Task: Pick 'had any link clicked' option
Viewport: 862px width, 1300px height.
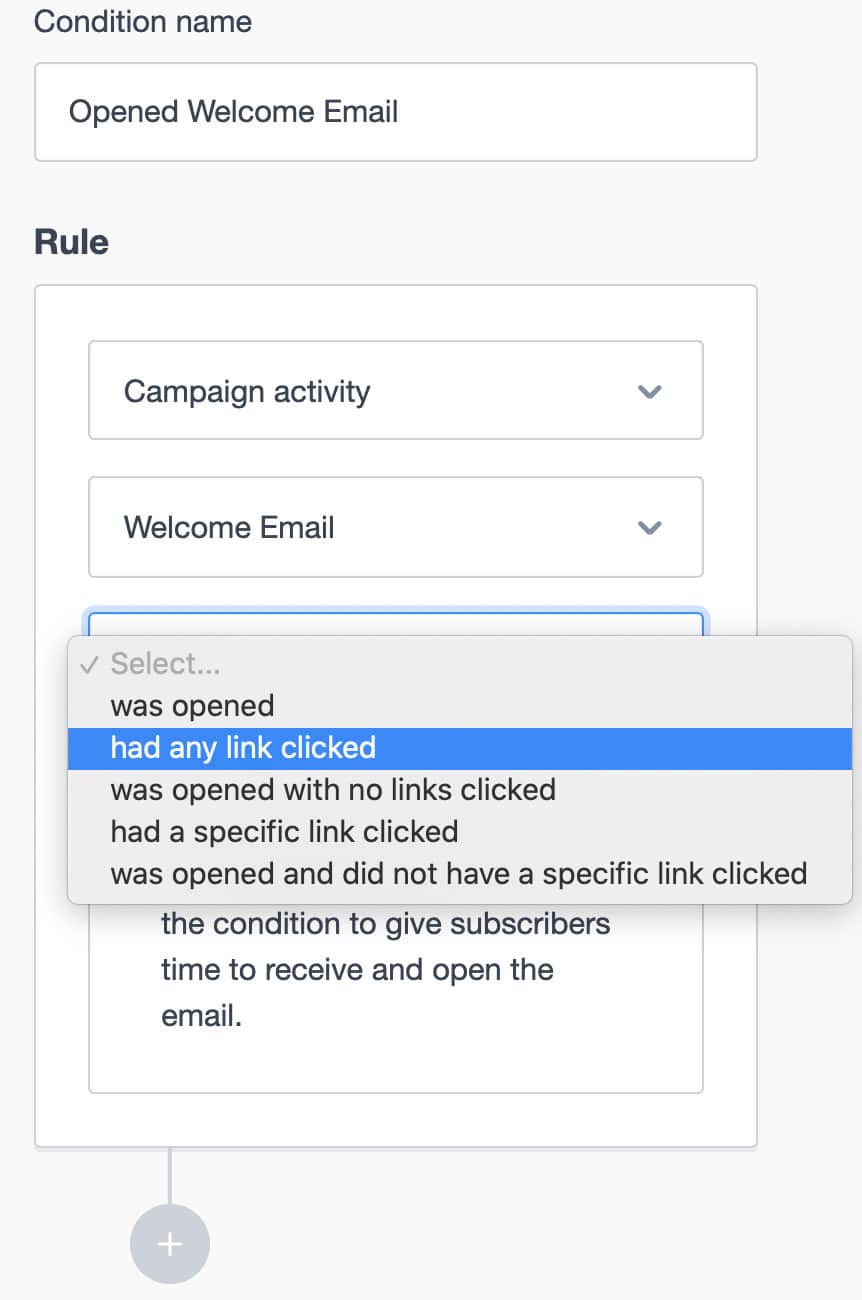Action: pyautogui.click(x=243, y=748)
